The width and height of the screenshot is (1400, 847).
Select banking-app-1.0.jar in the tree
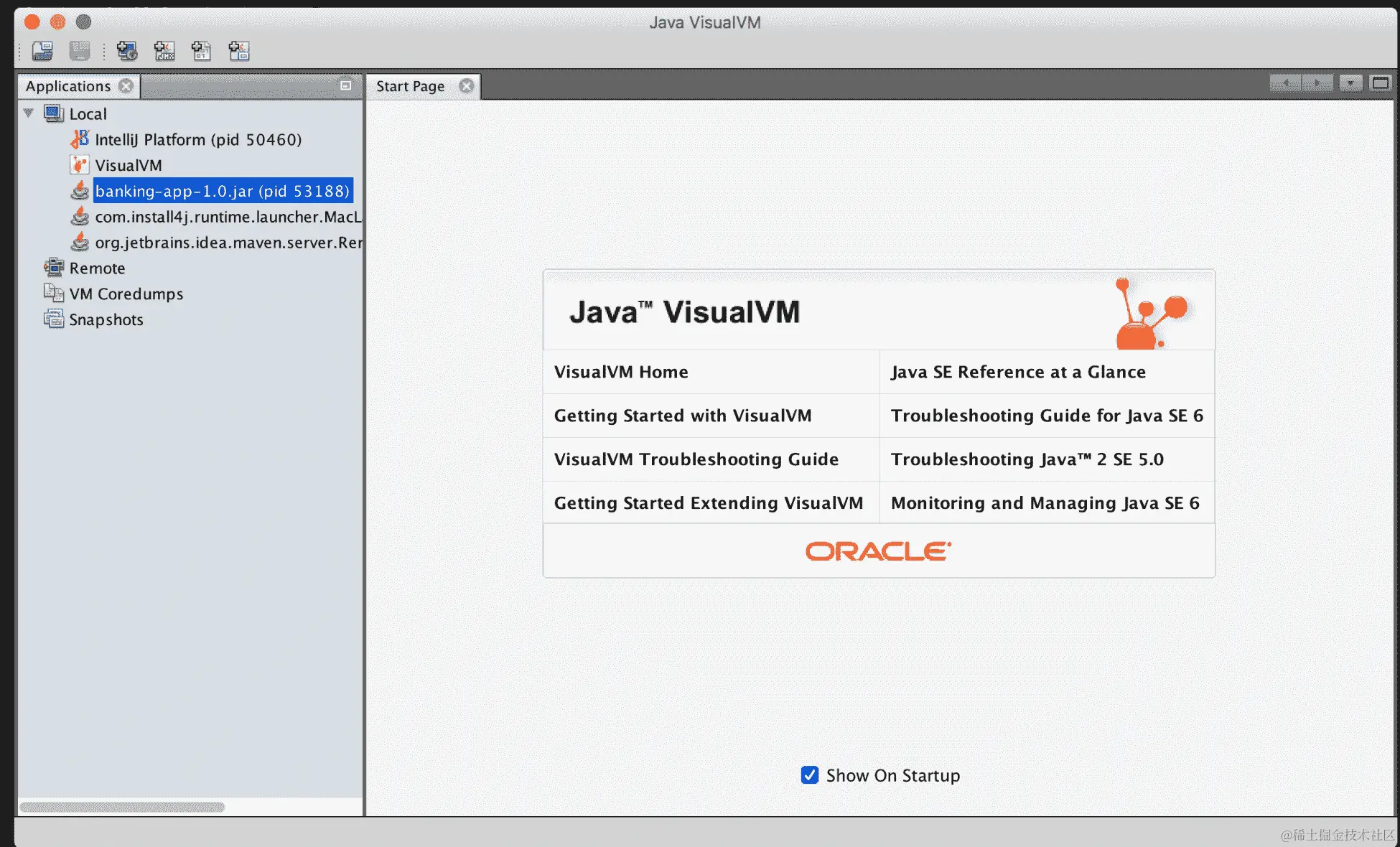click(222, 191)
